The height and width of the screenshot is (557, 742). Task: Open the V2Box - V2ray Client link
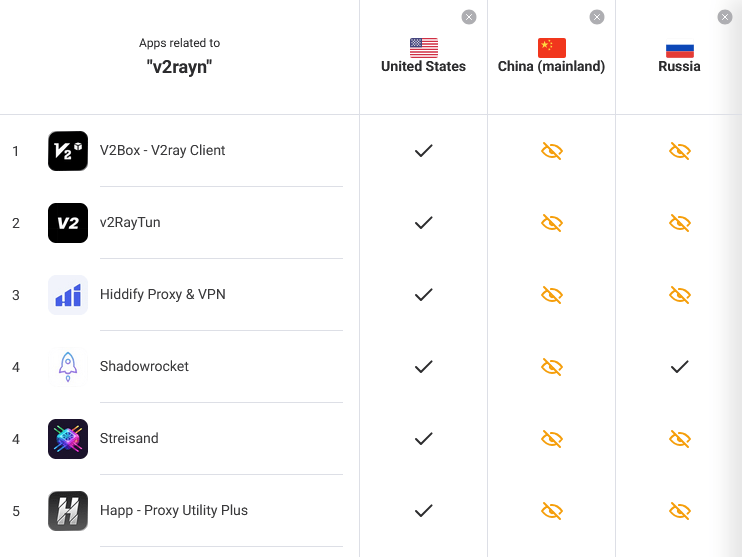coord(162,151)
